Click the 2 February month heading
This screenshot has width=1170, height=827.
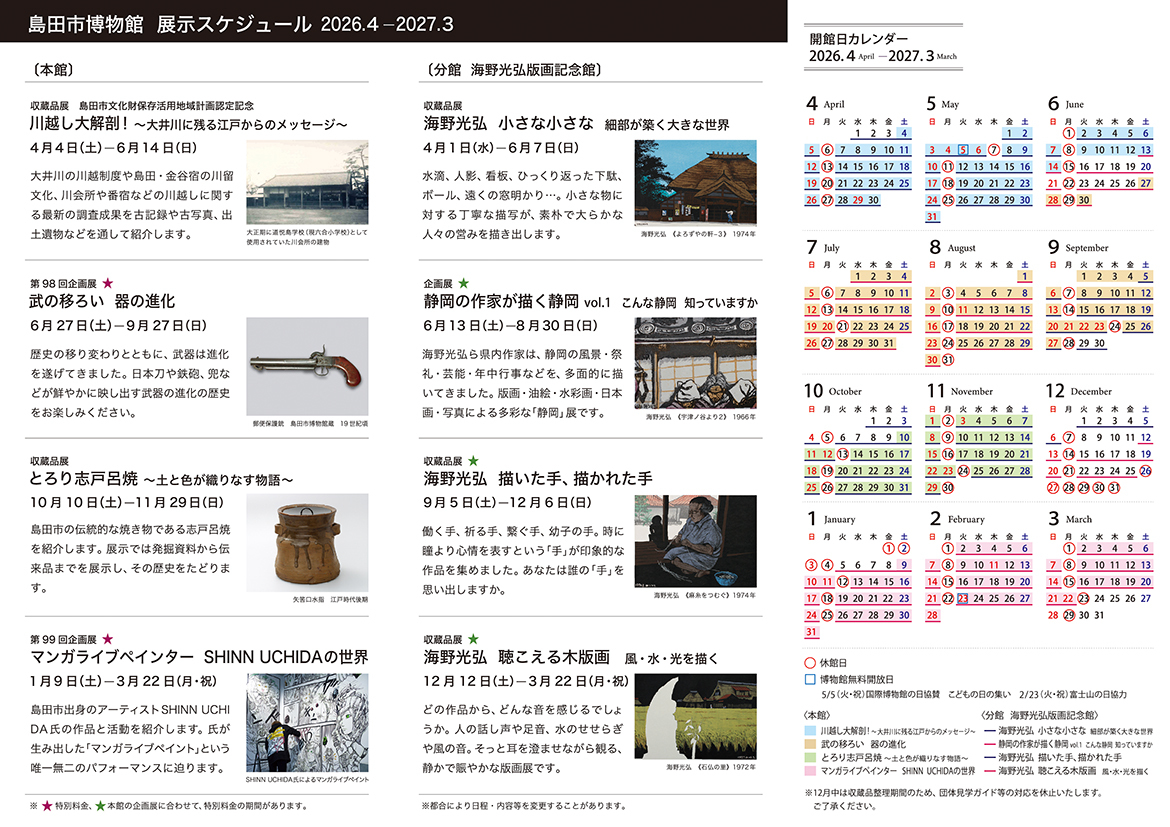[x=957, y=519]
